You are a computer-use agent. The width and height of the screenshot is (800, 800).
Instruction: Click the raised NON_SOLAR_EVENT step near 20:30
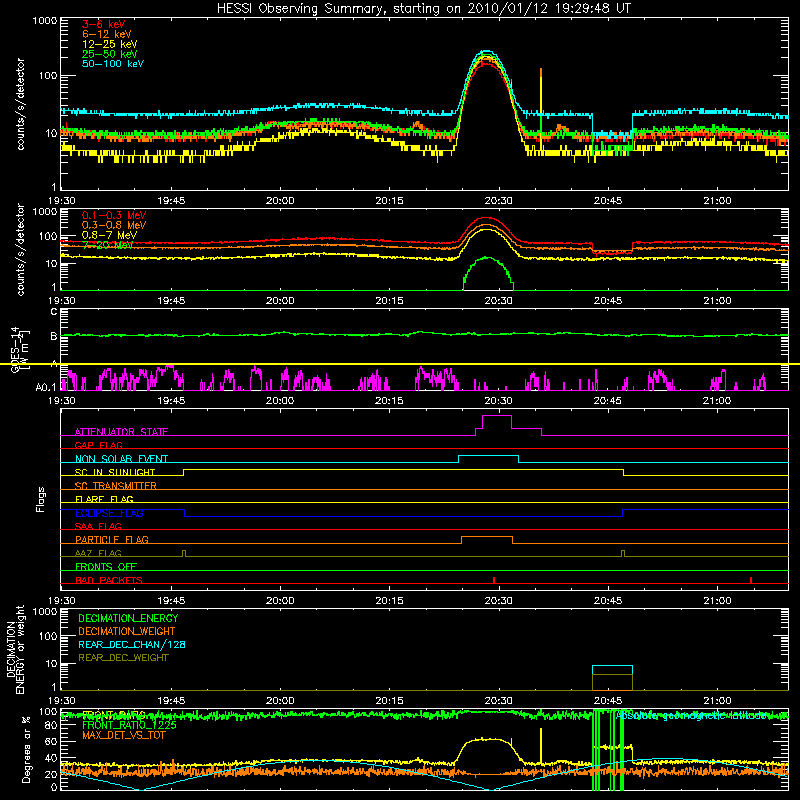tap(488, 459)
